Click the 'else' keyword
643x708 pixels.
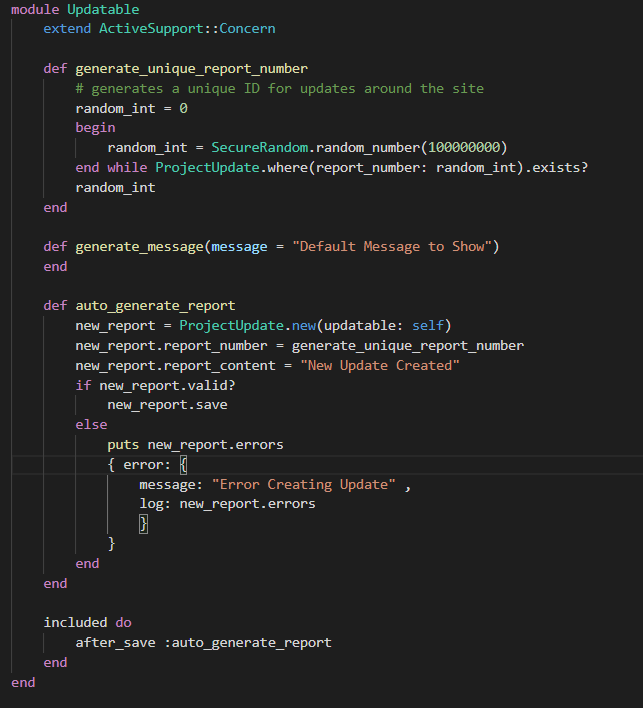coord(91,425)
